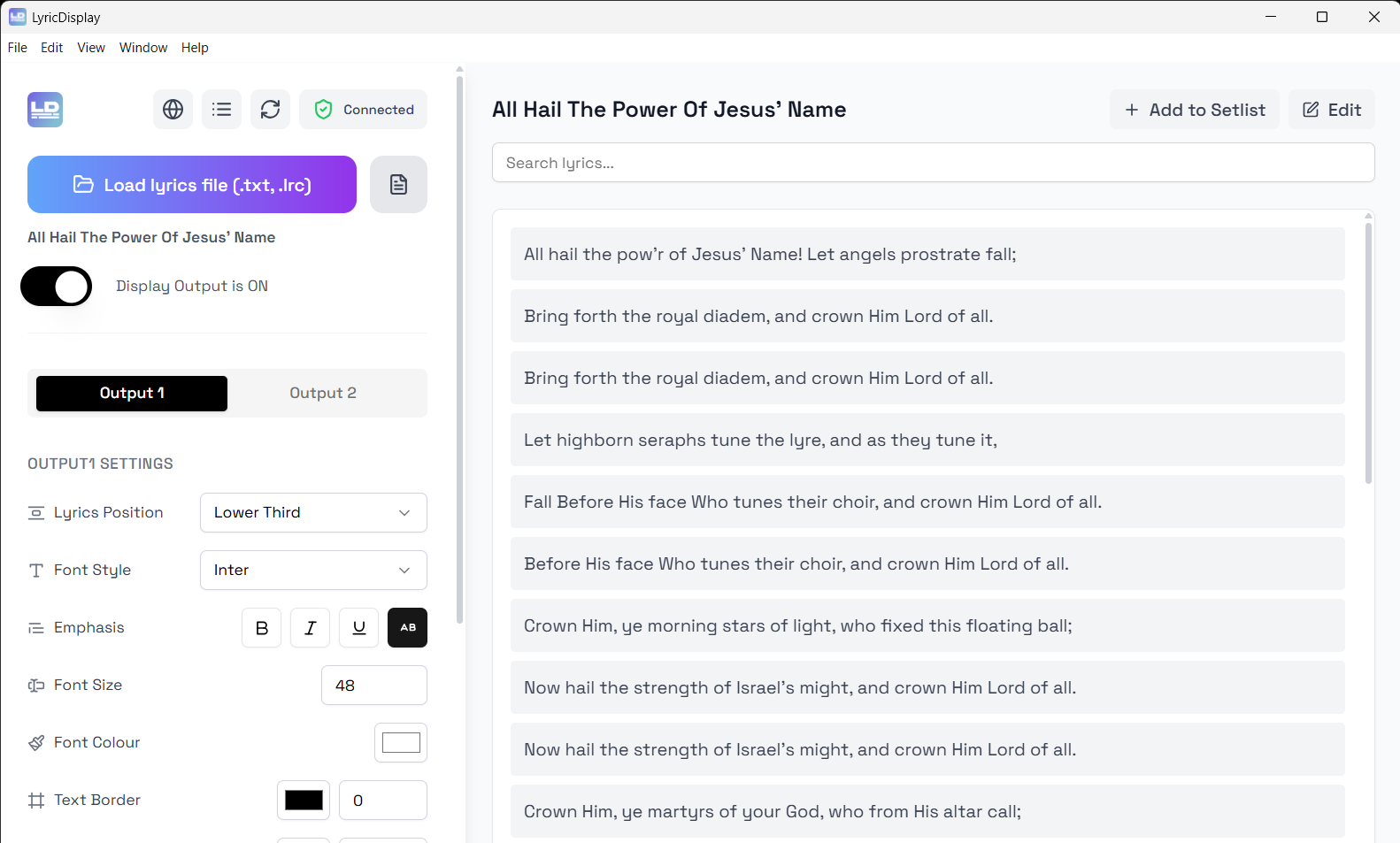Turn off the Display Output switch
This screenshot has width=1400, height=843.
57,287
